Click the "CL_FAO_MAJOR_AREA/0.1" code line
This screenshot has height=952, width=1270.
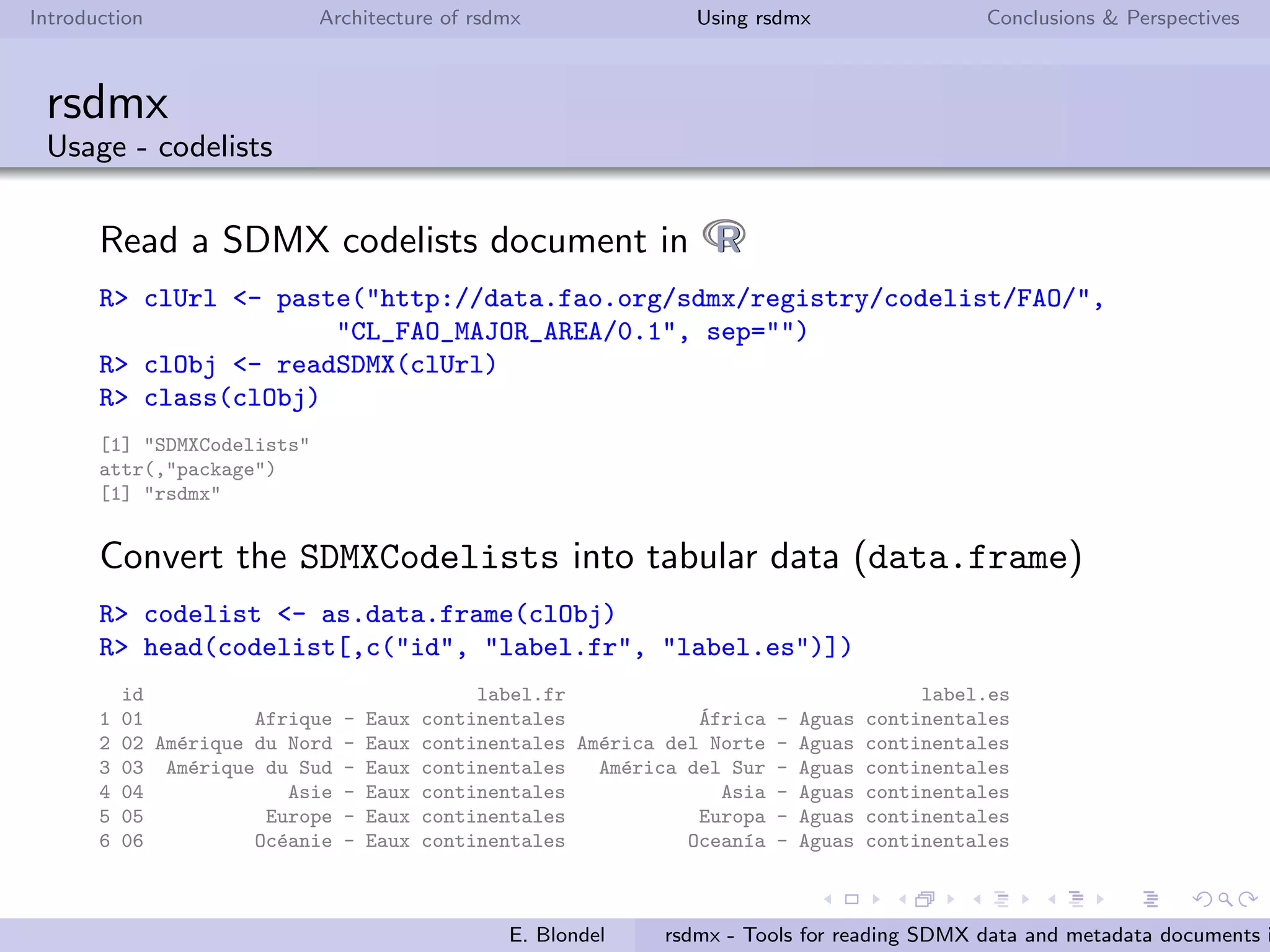point(572,332)
